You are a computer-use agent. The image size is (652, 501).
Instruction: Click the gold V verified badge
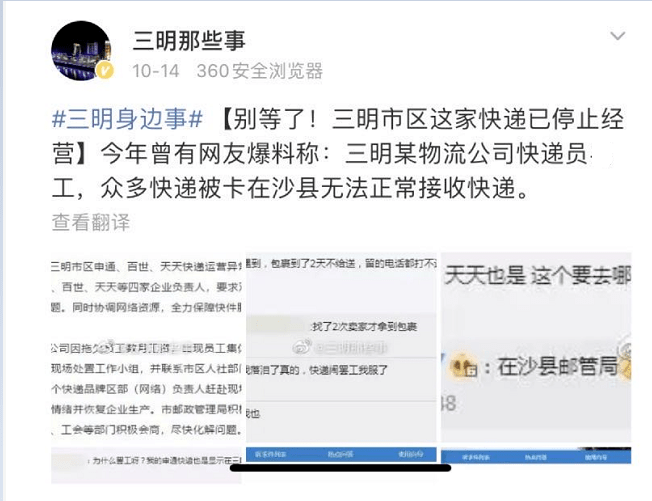104,70
